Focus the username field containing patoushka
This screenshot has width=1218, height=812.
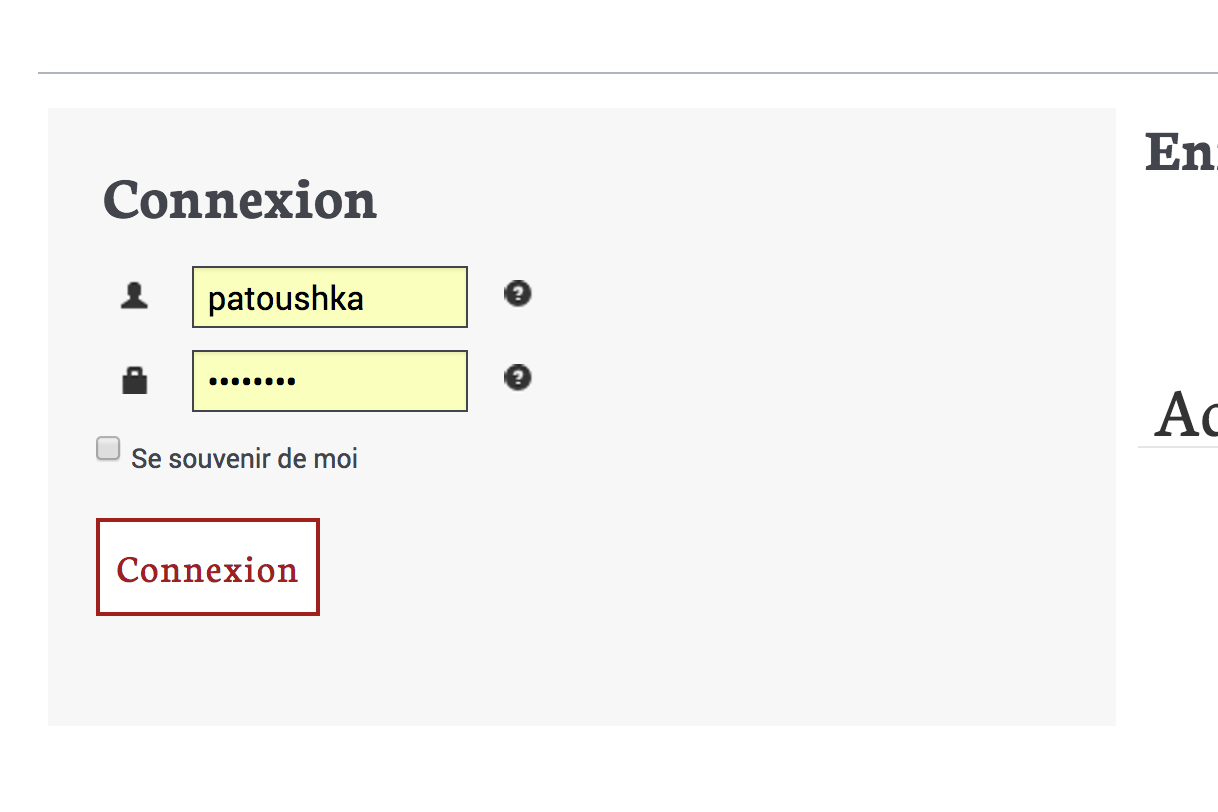(330, 297)
